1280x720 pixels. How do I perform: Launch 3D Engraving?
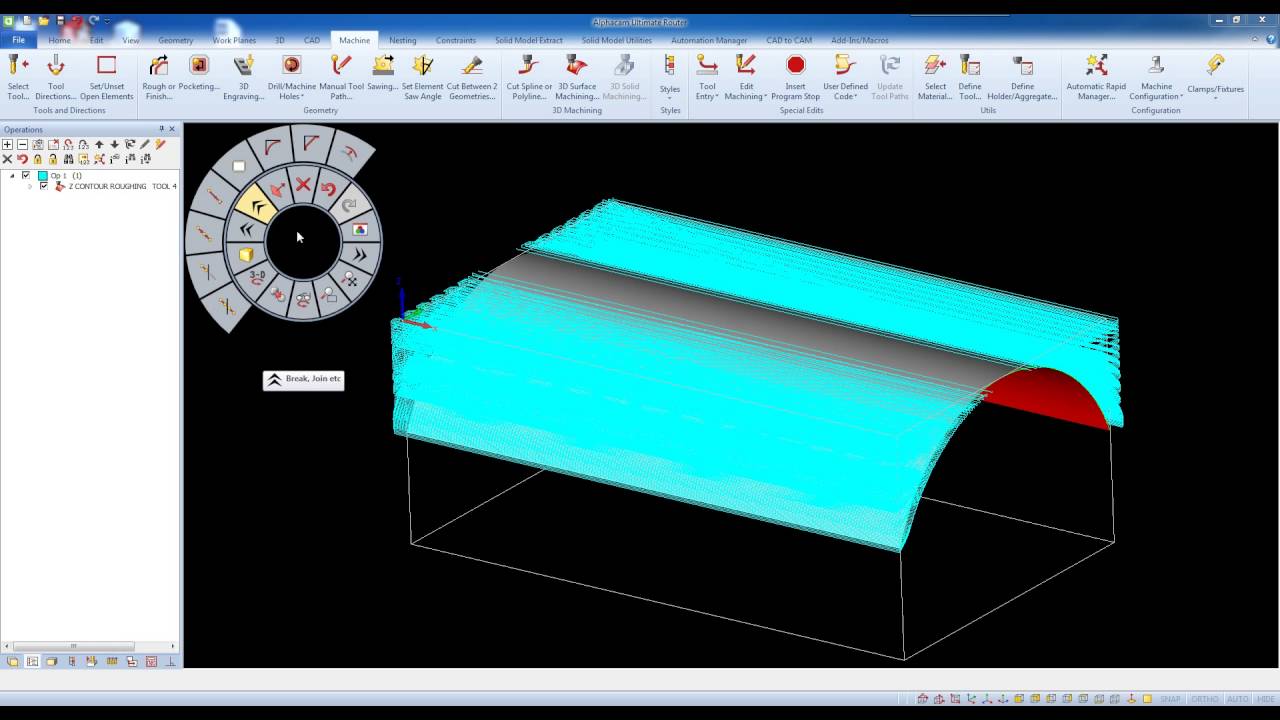pyautogui.click(x=243, y=78)
